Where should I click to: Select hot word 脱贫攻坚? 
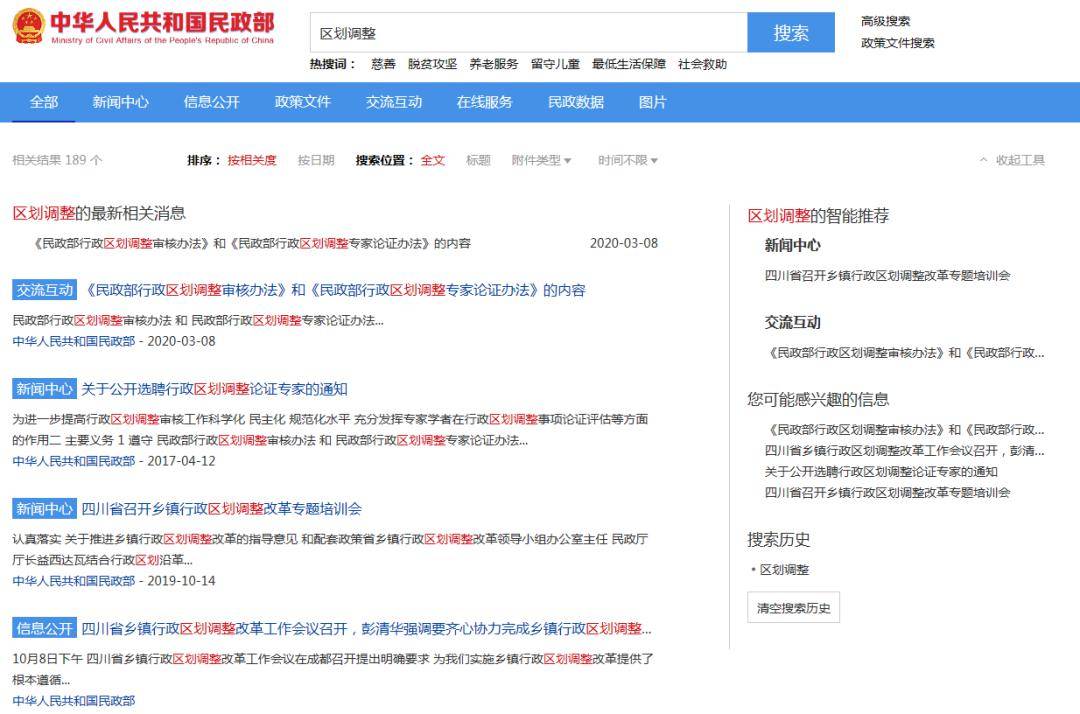click(432, 64)
